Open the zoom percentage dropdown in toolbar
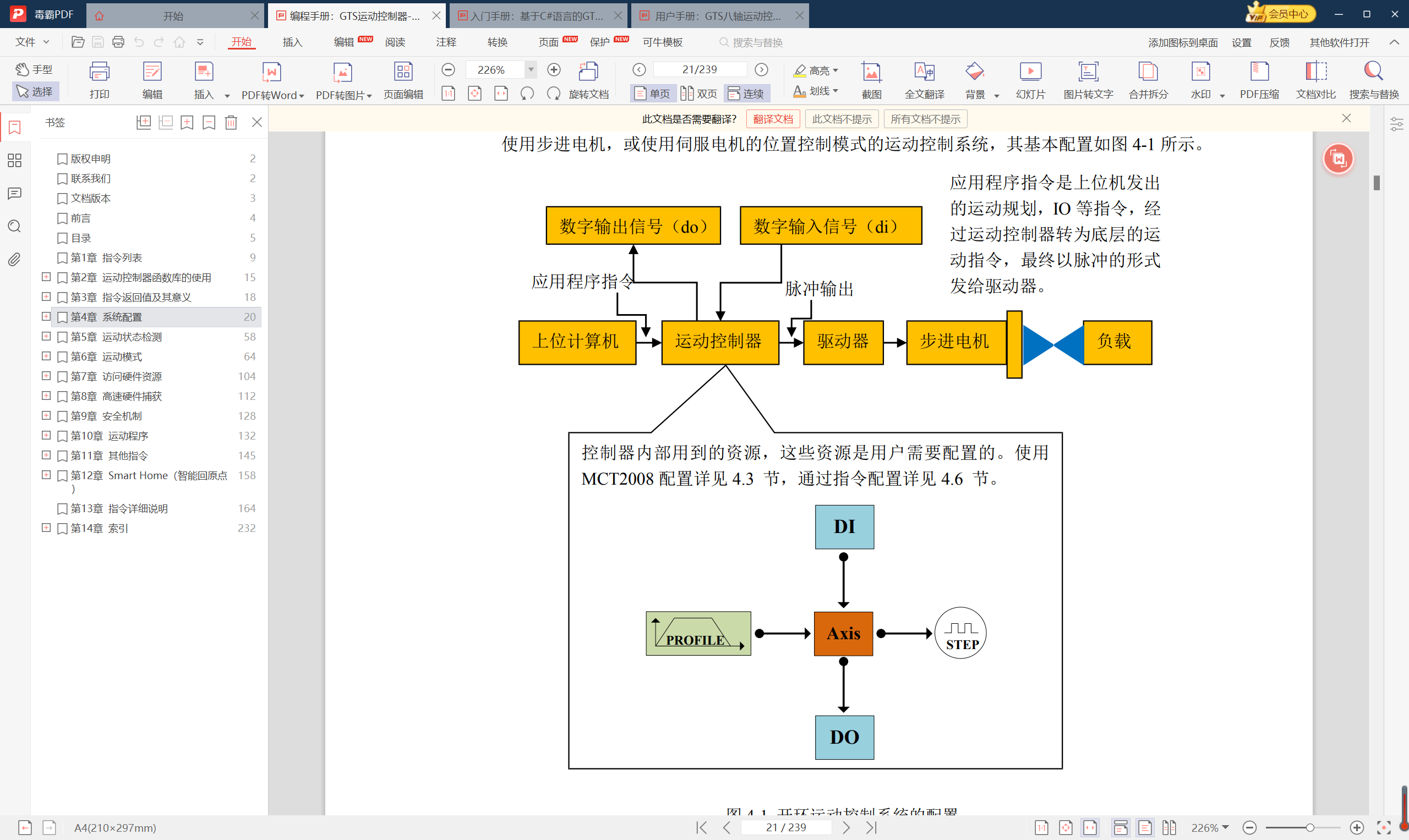Image resolution: width=1409 pixels, height=840 pixels. (531, 70)
